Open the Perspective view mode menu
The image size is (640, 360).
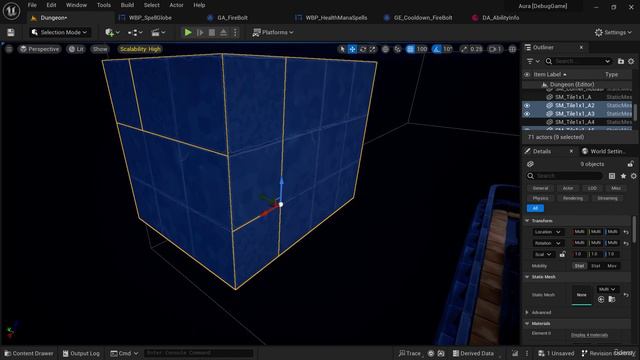click(x=39, y=49)
